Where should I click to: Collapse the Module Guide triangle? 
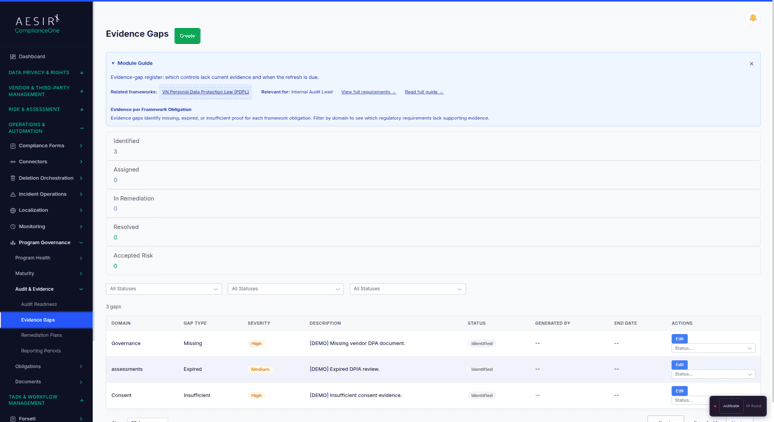113,63
